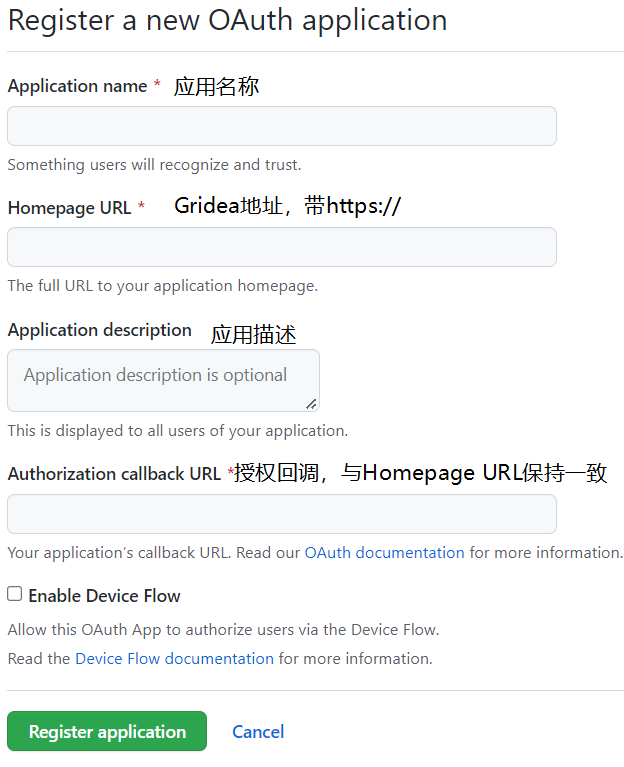This screenshot has width=624, height=767.
Task: Click 'The full URL to your application homepage.' hint
Action: [163, 286]
